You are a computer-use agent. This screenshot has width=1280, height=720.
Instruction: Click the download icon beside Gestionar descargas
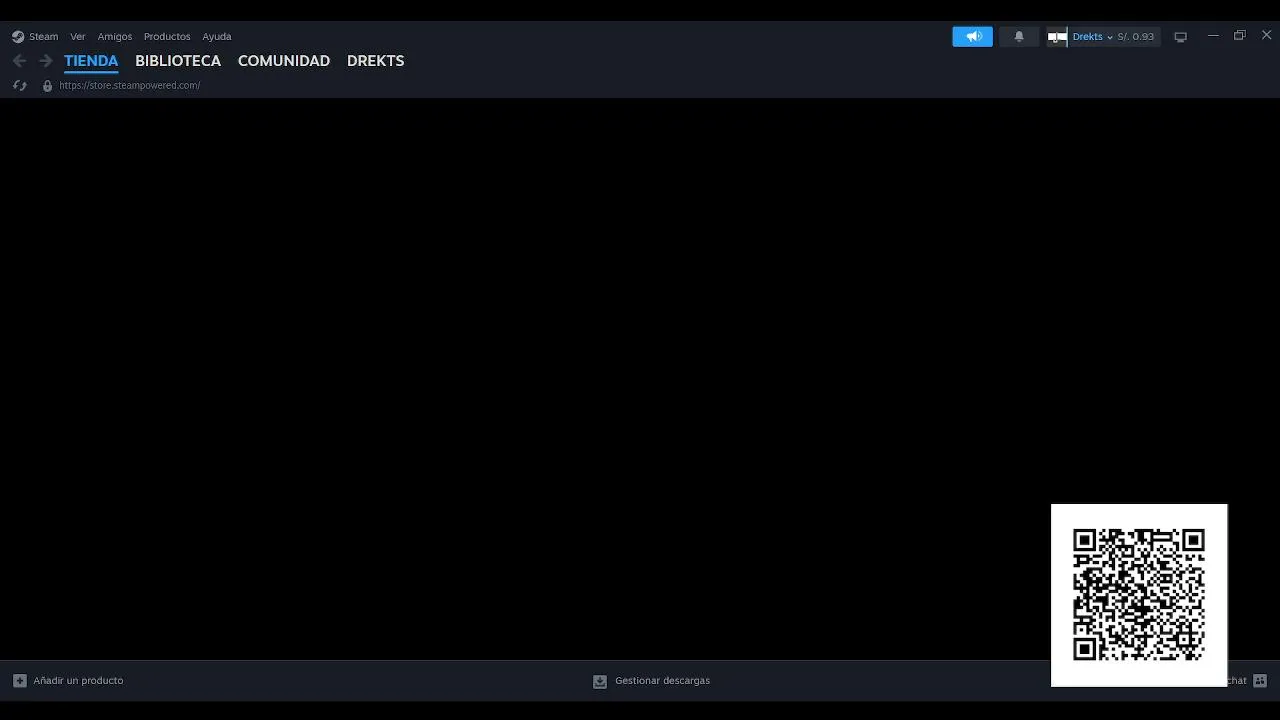[600, 681]
